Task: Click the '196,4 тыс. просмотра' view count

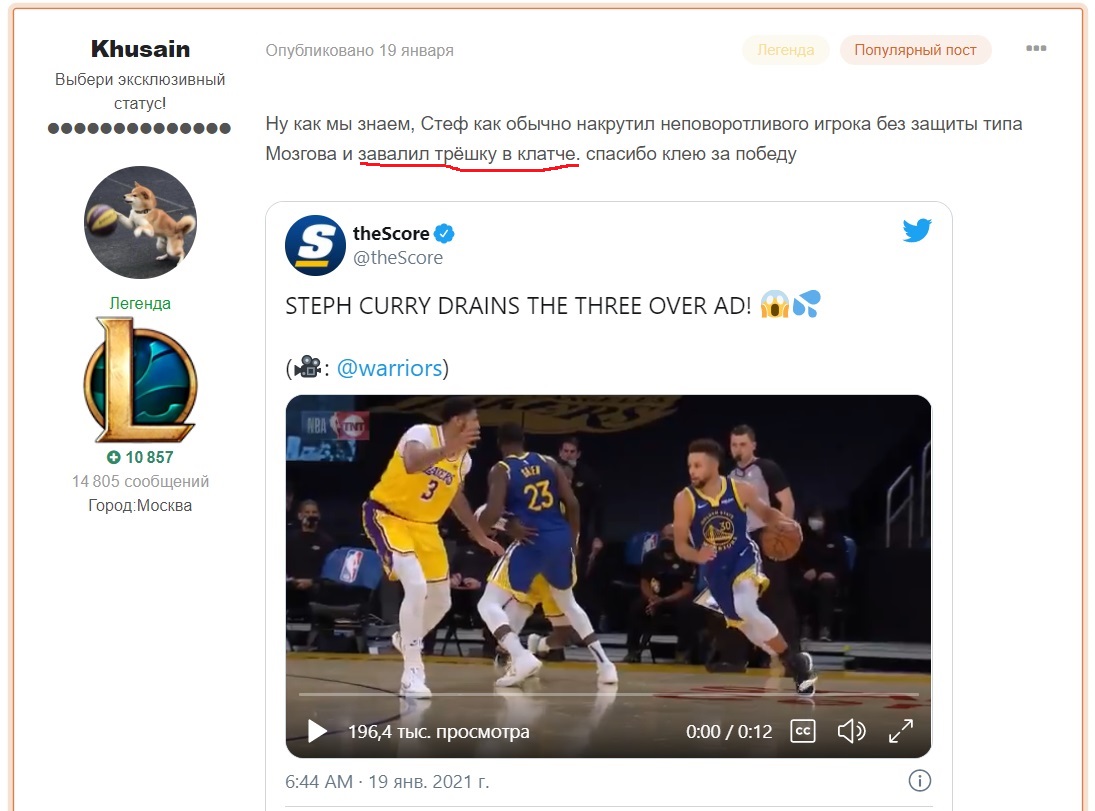Action: (439, 732)
